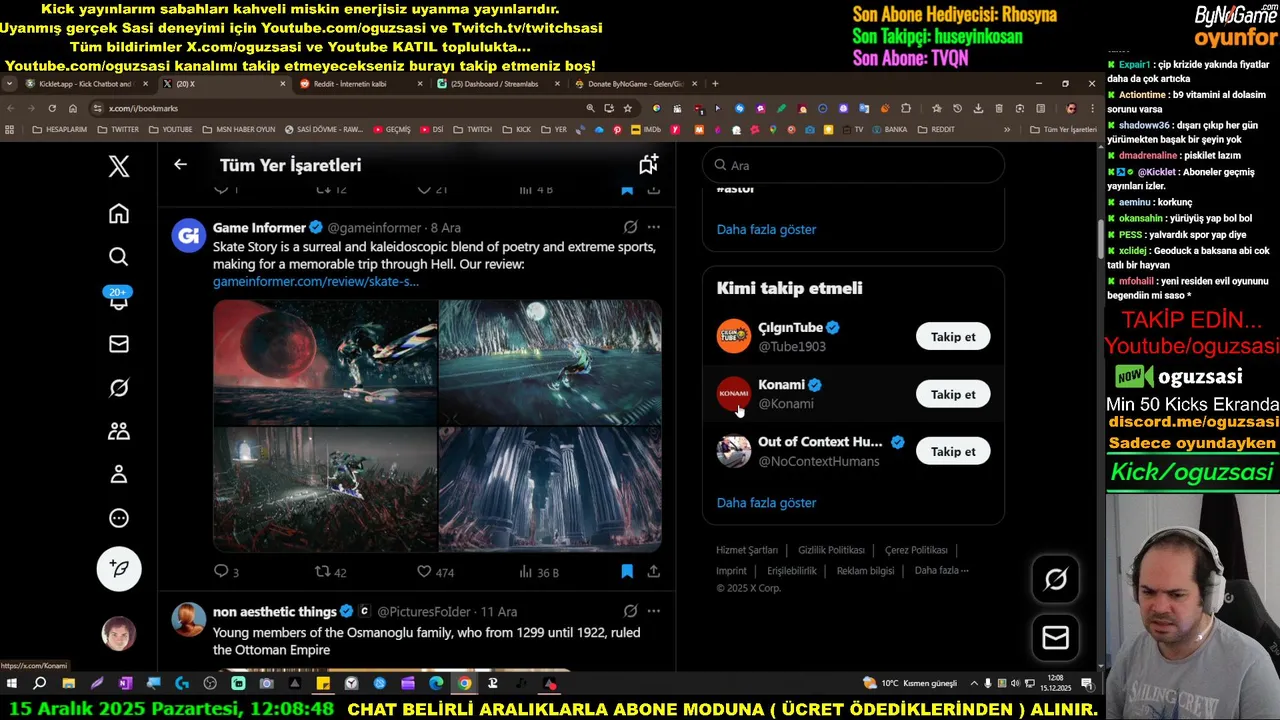
Task: Open notifications bell with 20+ badge
Action: pyautogui.click(x=119, y=299)
